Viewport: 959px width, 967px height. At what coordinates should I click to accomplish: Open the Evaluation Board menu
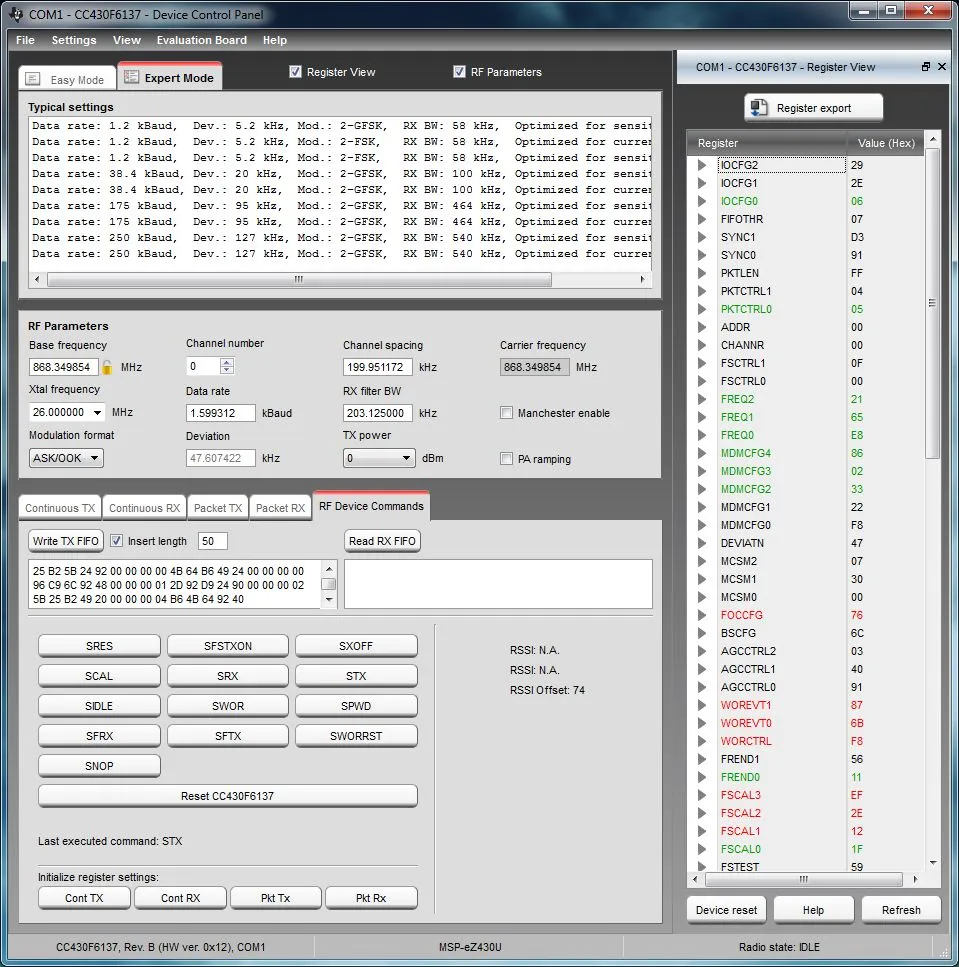point(202,40)
